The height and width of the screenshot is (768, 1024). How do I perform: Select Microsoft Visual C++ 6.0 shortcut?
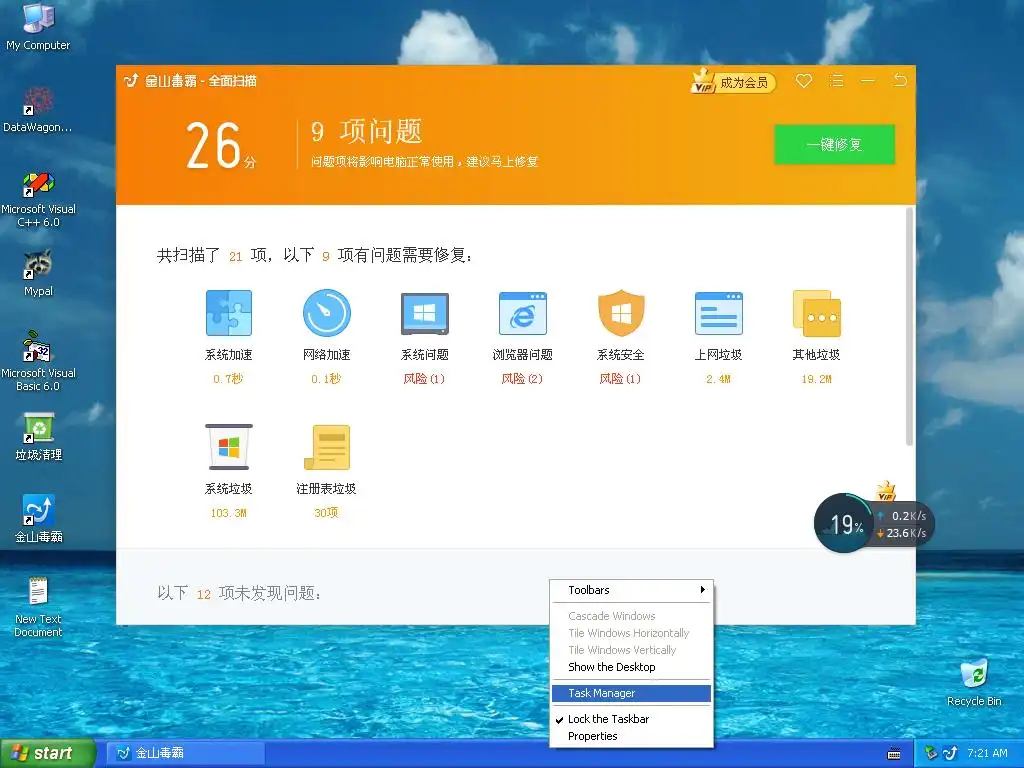(x=38, y=198)
